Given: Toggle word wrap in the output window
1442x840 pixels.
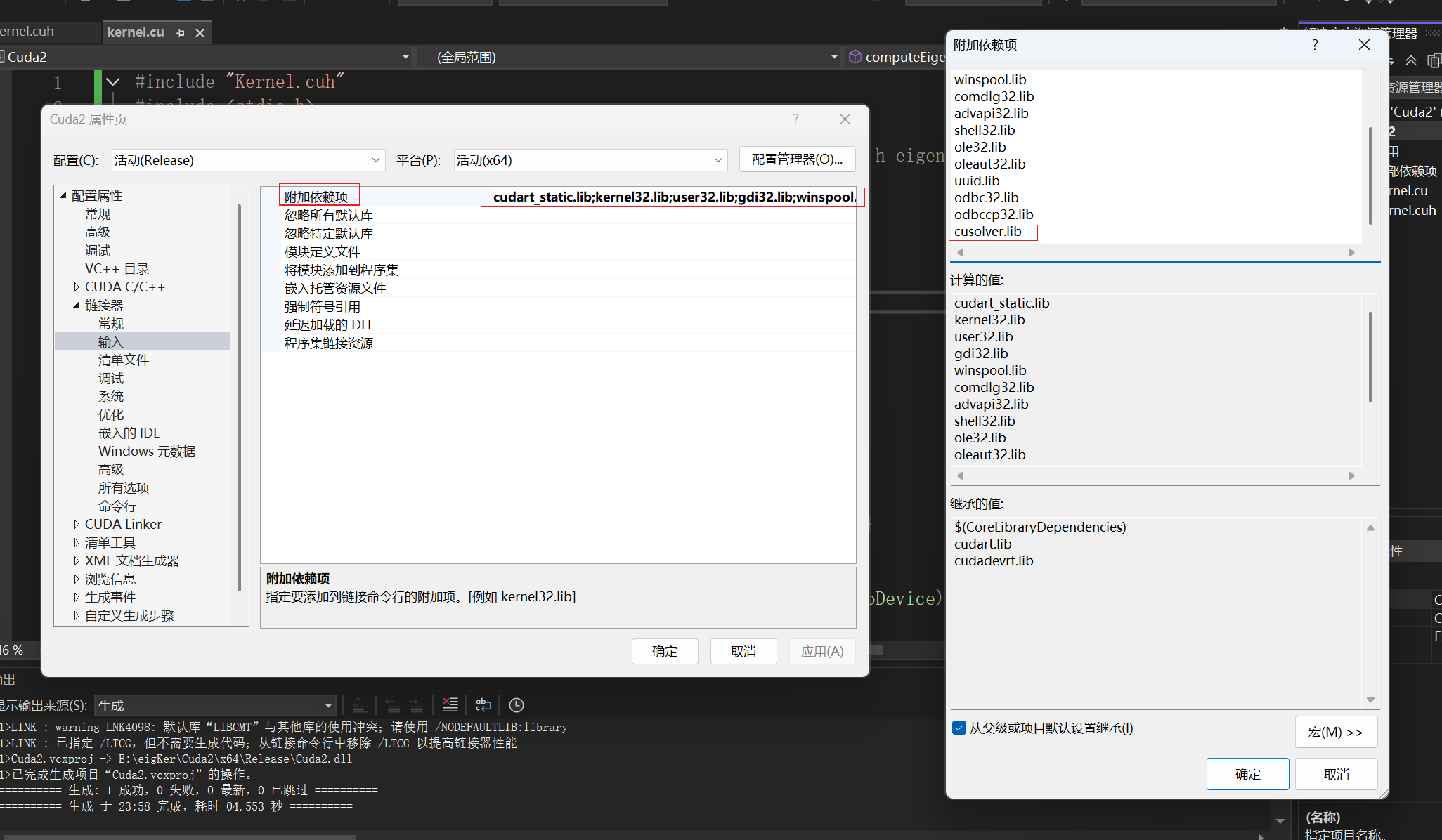Looking at the screenshot, I should [483, 704].
